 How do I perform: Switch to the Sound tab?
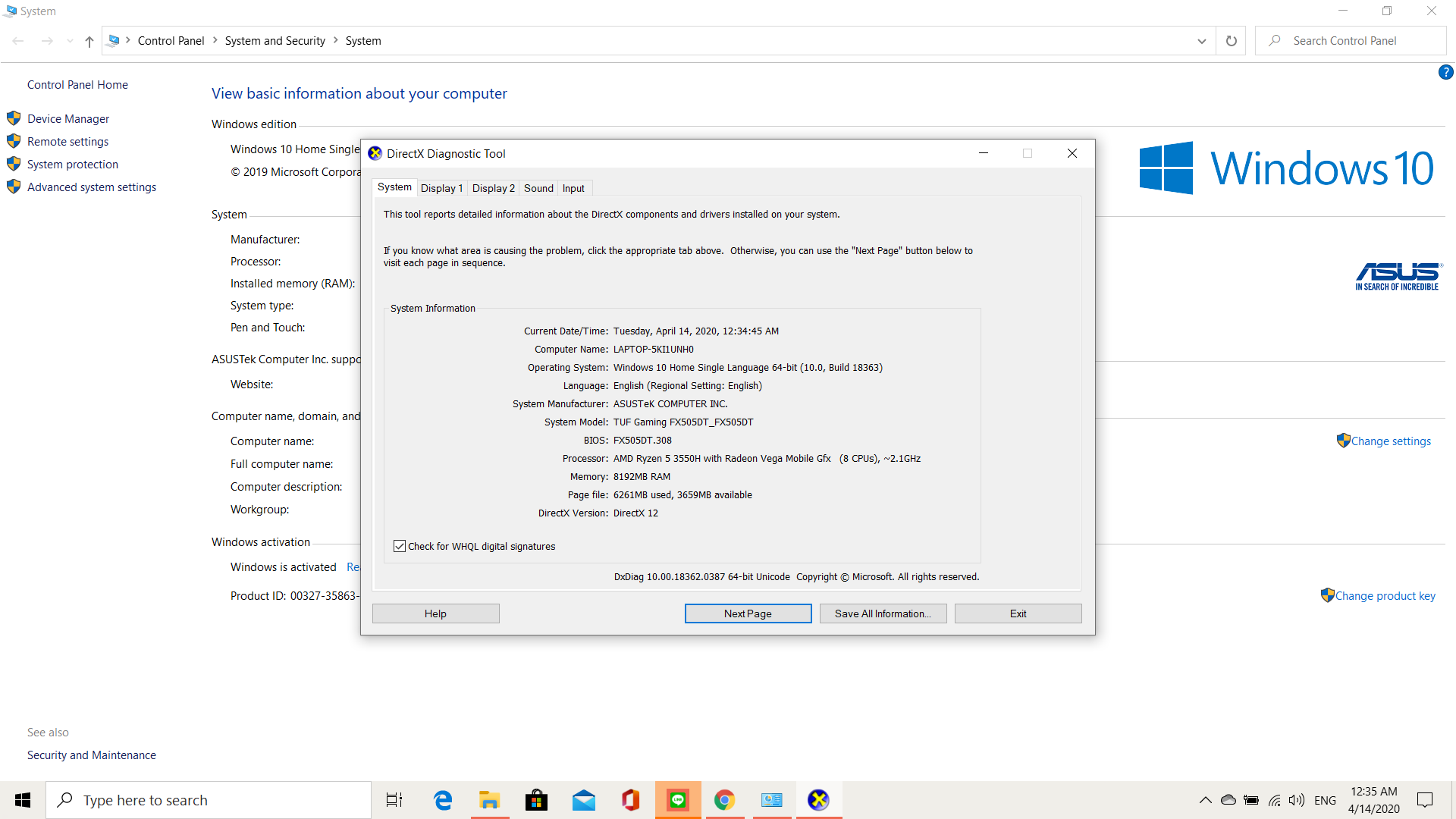point(538,188)
